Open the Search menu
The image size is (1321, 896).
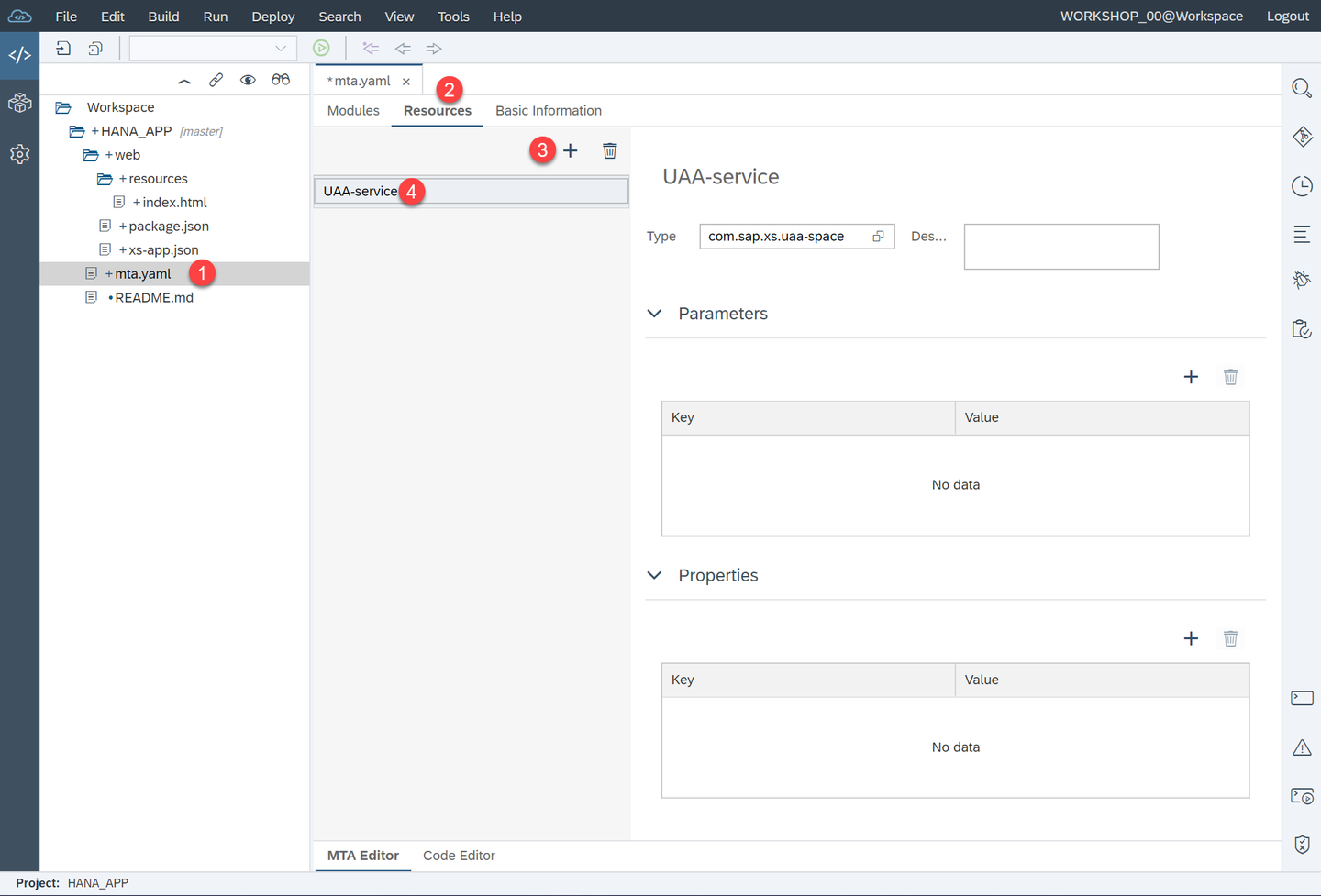[x=339, y=17]
